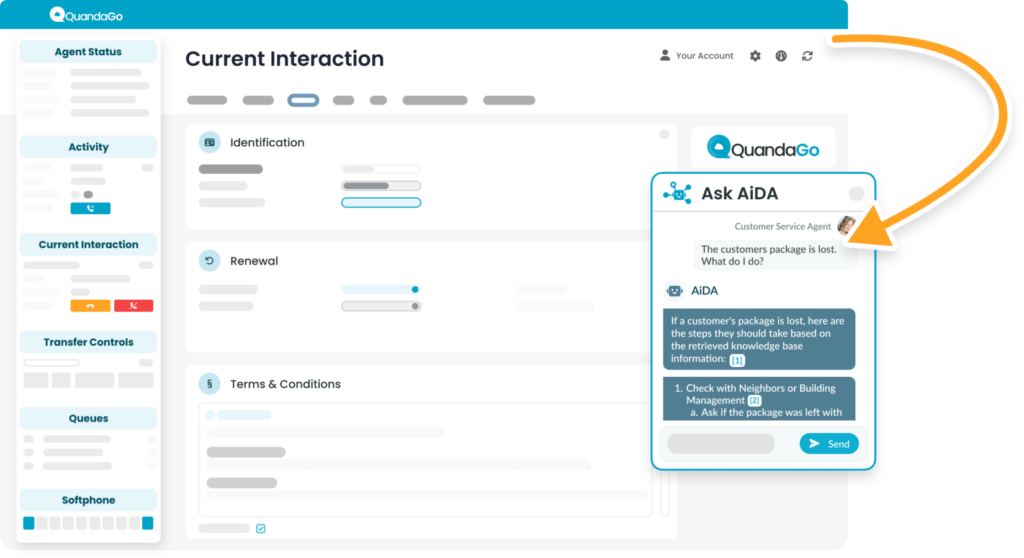Open the Activity panel header
Image resolution: width=1024 pixels, height=558 pixels.
[88, 147]
